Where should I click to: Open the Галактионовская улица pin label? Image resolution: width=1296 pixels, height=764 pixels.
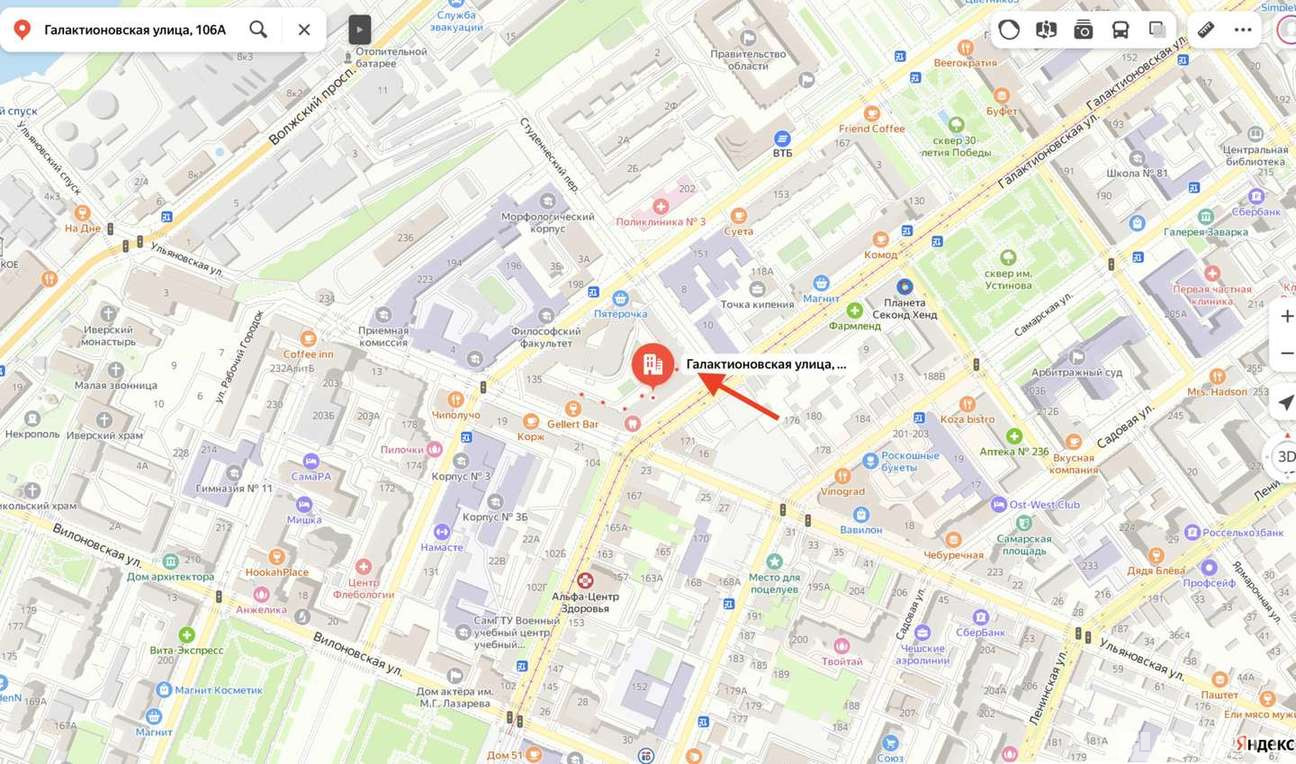tap(766, 365)
